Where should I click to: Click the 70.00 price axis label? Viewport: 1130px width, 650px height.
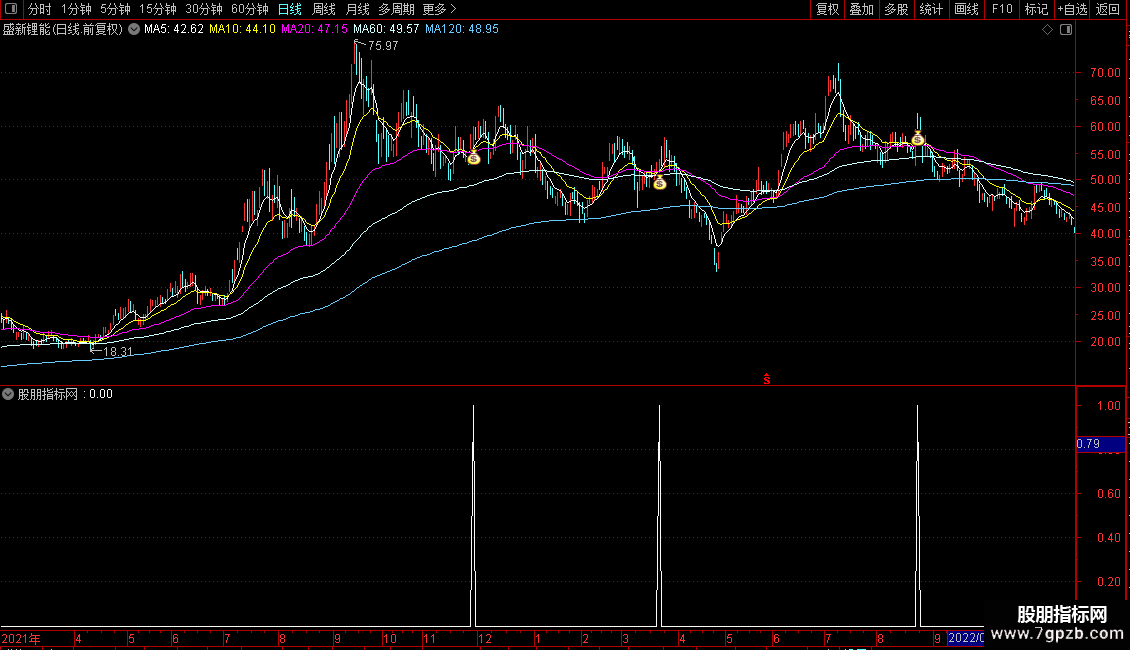point(1105,73)
